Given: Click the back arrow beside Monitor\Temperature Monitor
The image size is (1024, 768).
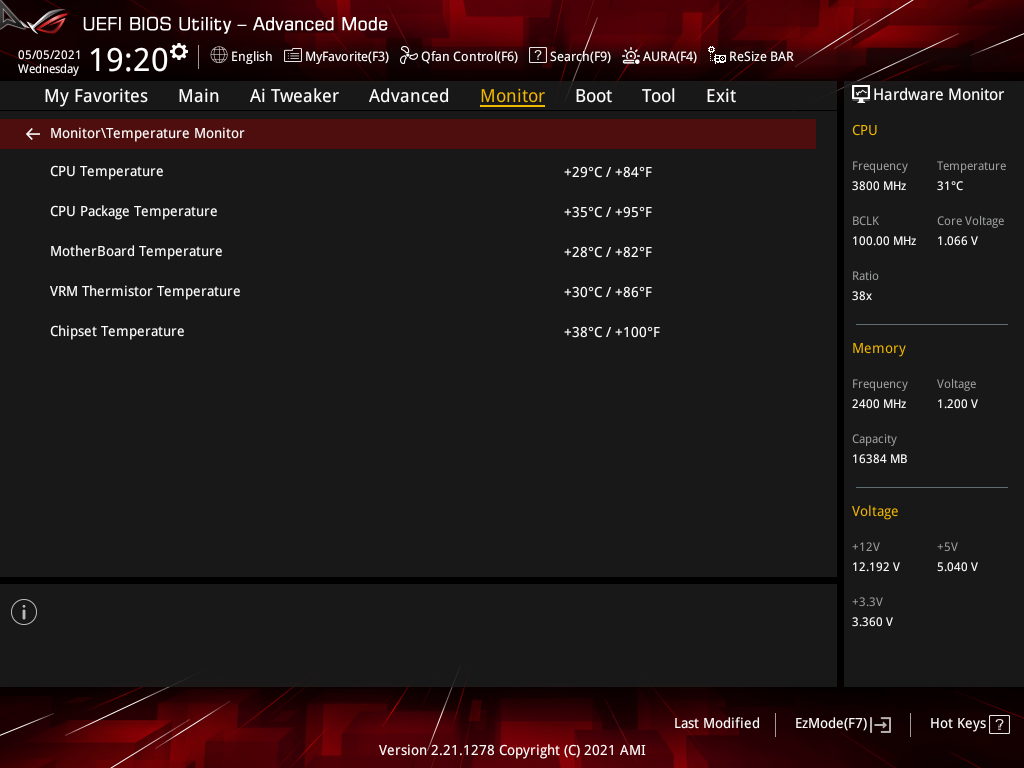Looking at the screenshot, I should tap(33, 134).
